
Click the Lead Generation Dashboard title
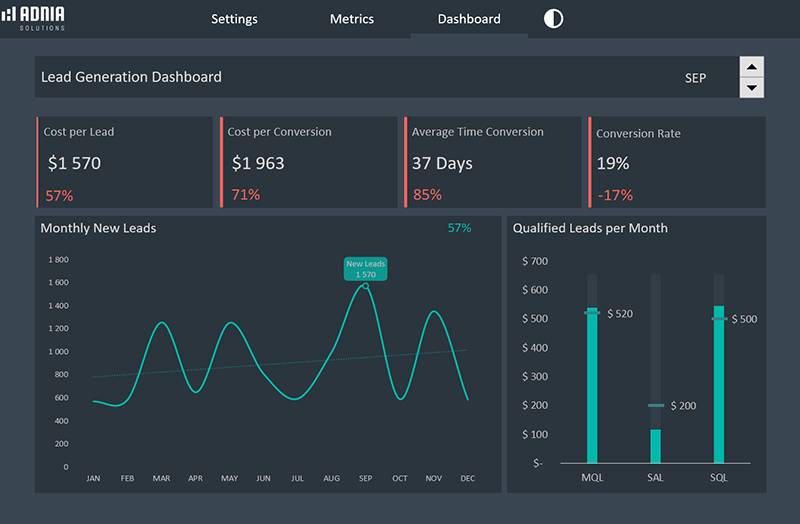(131, 77)
